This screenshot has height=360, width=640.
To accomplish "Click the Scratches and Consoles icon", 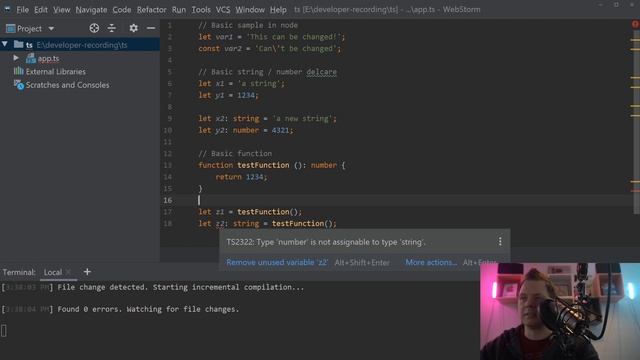I will point(18,84).
